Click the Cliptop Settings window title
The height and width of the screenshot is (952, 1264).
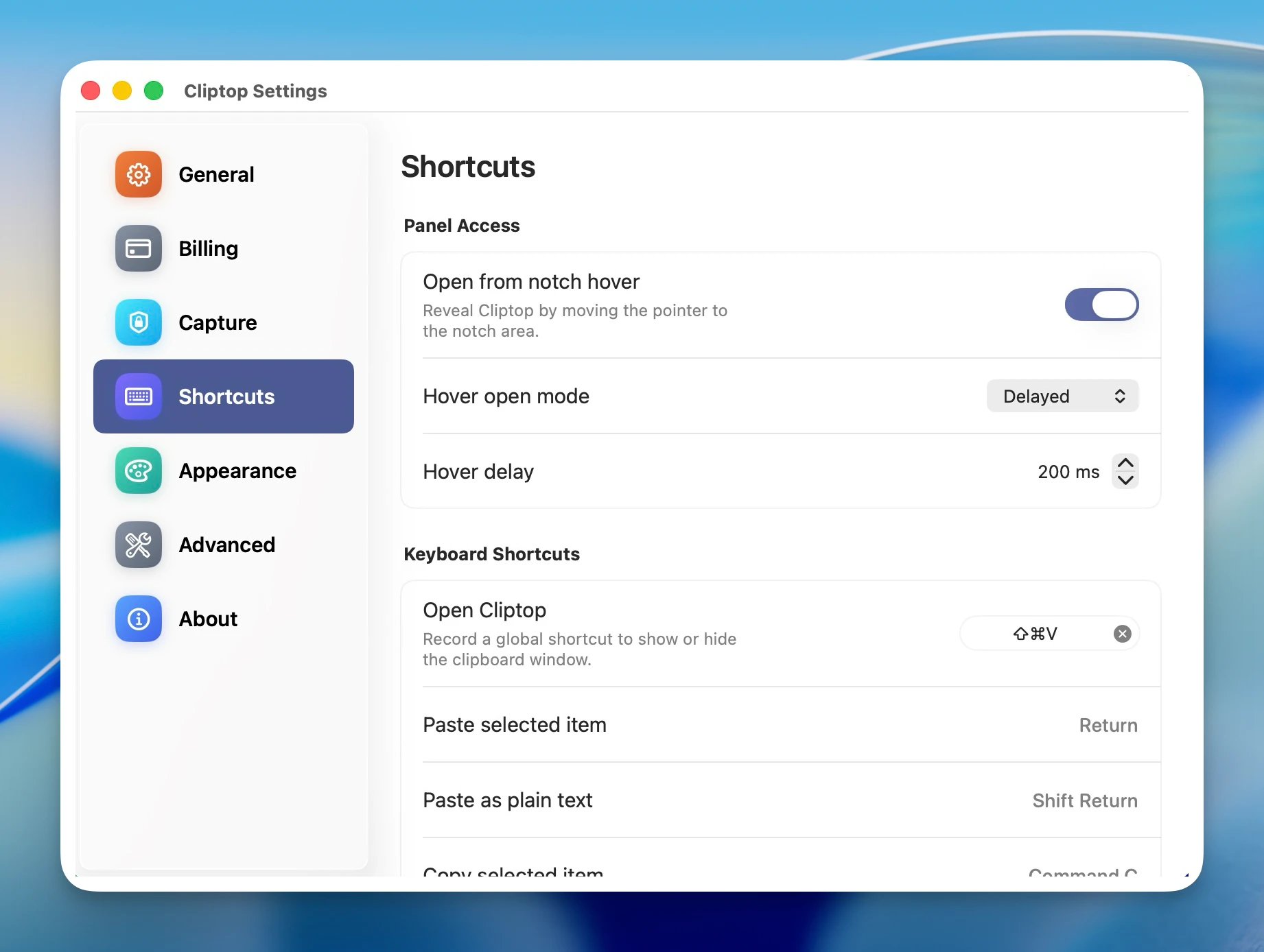coord(255,91)
